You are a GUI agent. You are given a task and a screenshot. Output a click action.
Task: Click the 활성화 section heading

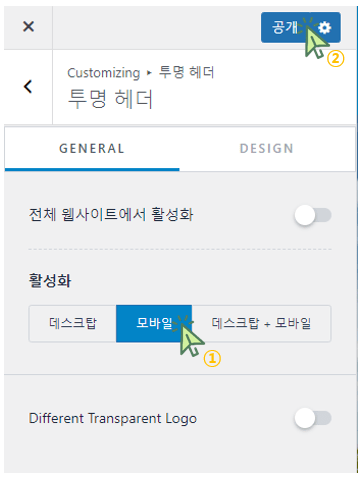pyautogui.click(x=50, y=280)
